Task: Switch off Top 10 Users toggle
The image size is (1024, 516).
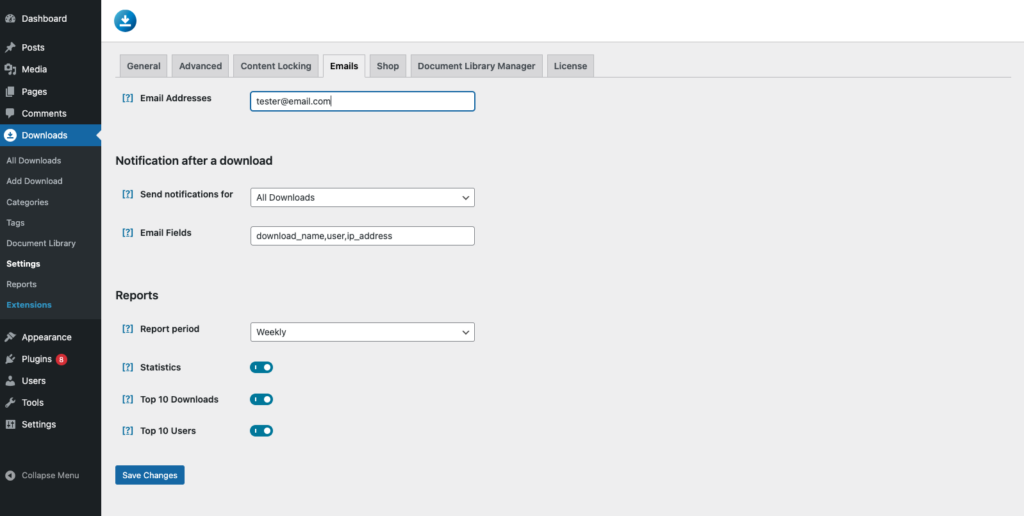Action: (x=261, y=431)
